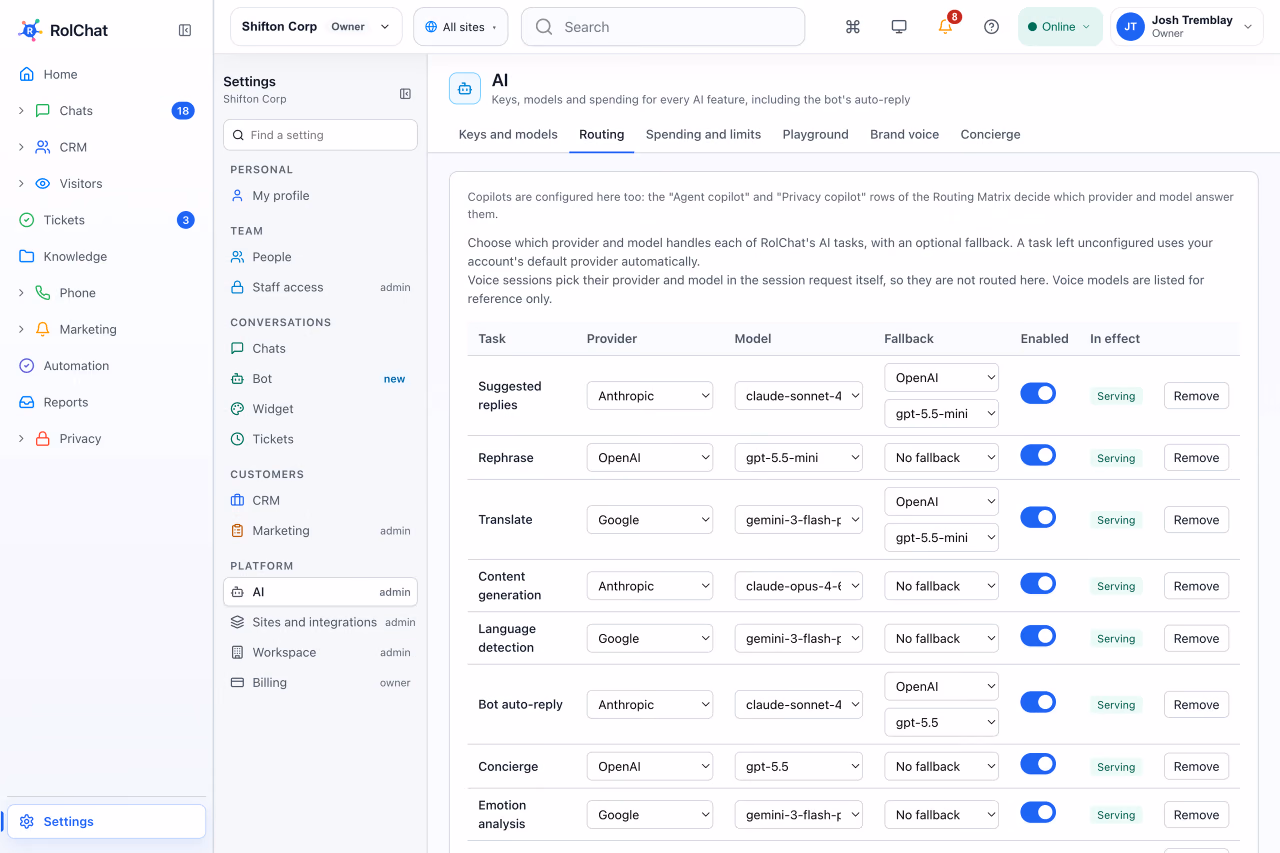Image resolution: width=1280 pixels, height=853 pixels.
Task: Open the Online status dropdown
Action: 1060,27
